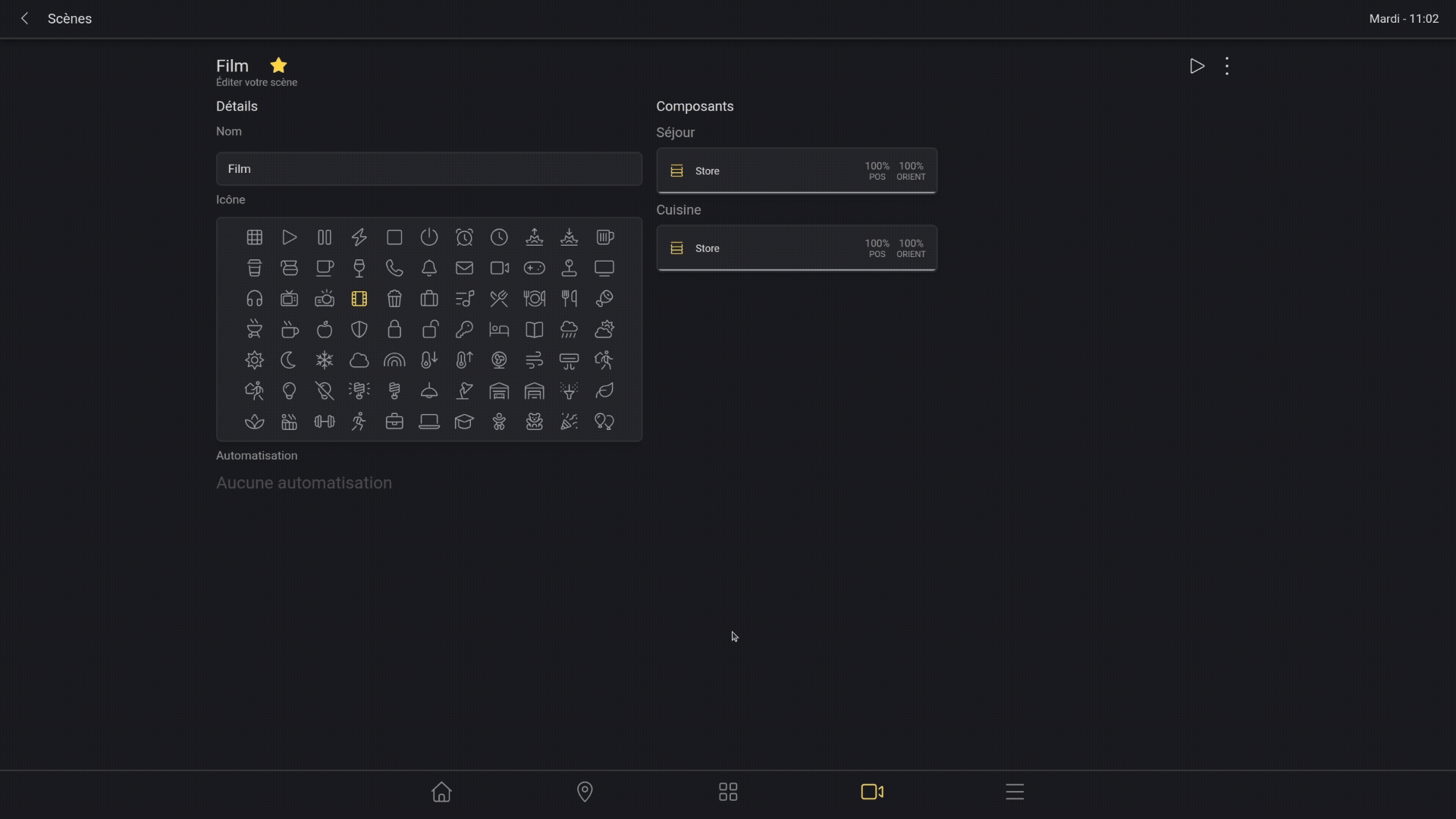This screenshot has width=1456, height=819.
Task: Edit the Nom field containing Film
Action: click(x=429, y=168)
